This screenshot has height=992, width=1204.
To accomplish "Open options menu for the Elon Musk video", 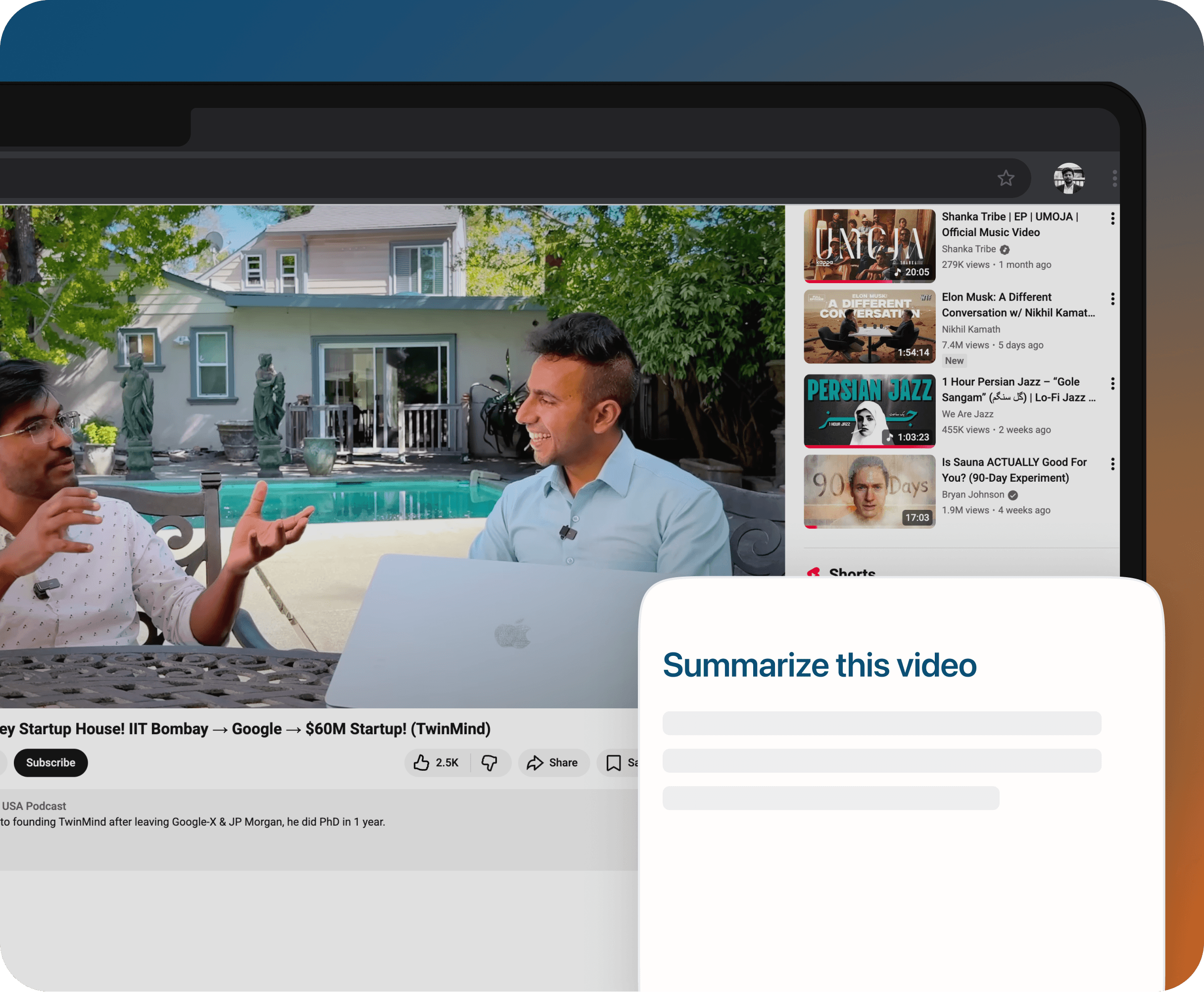I will pyautogui.click(x=1112, y=299).
